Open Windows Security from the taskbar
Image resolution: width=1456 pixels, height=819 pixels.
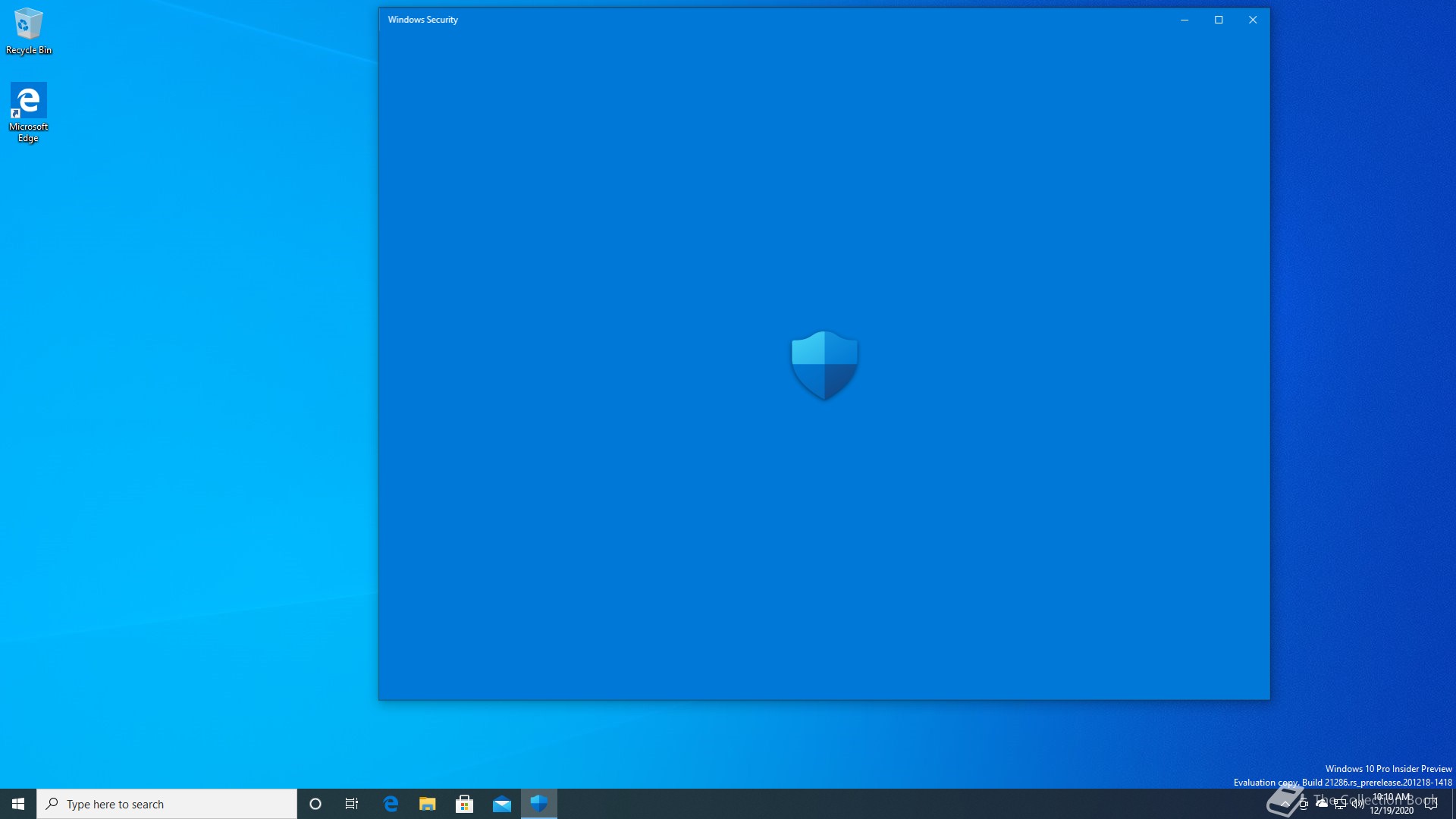tap(539, 804)
